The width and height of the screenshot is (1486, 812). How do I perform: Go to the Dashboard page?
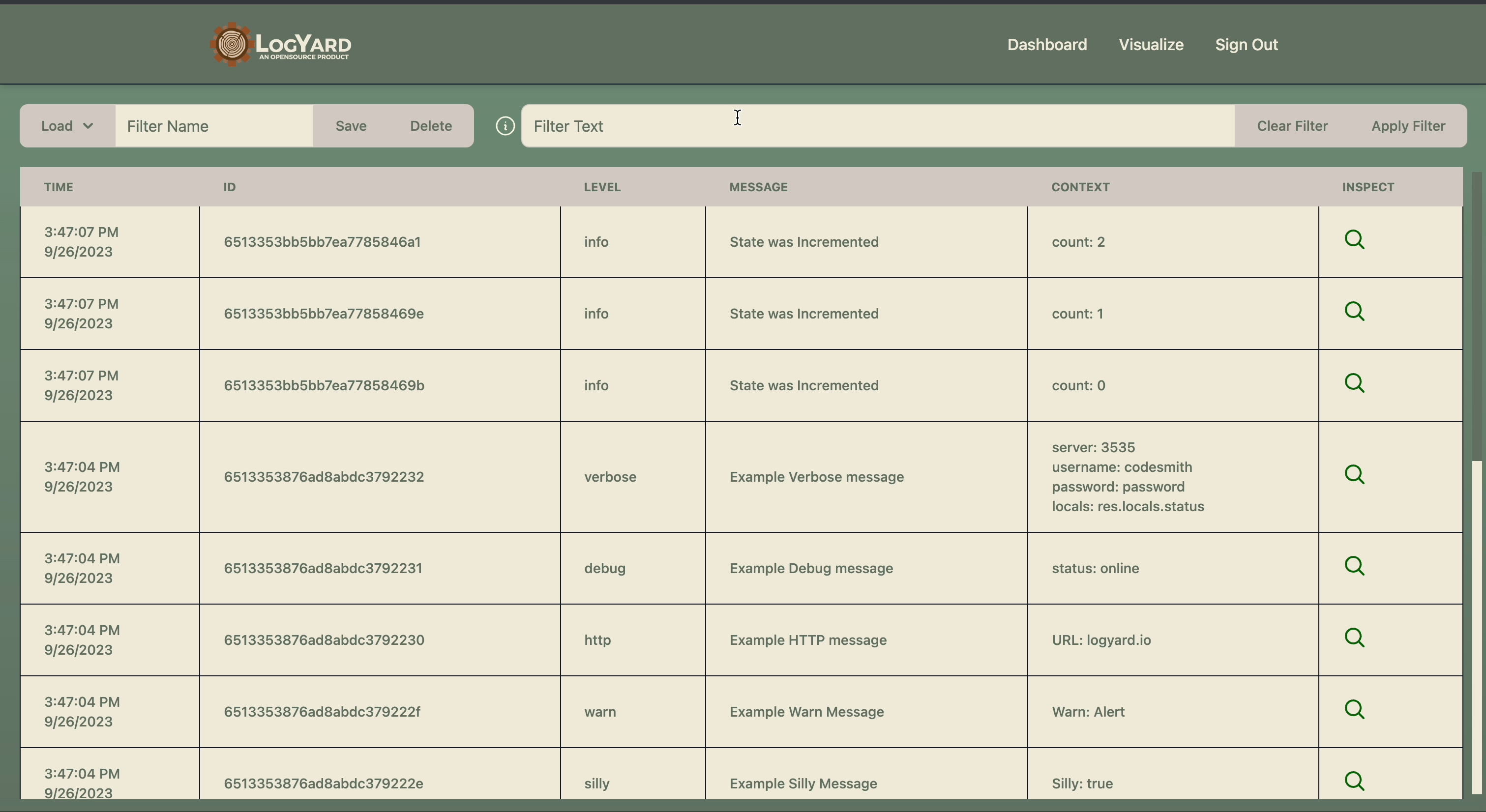[x=1046, y=44]
